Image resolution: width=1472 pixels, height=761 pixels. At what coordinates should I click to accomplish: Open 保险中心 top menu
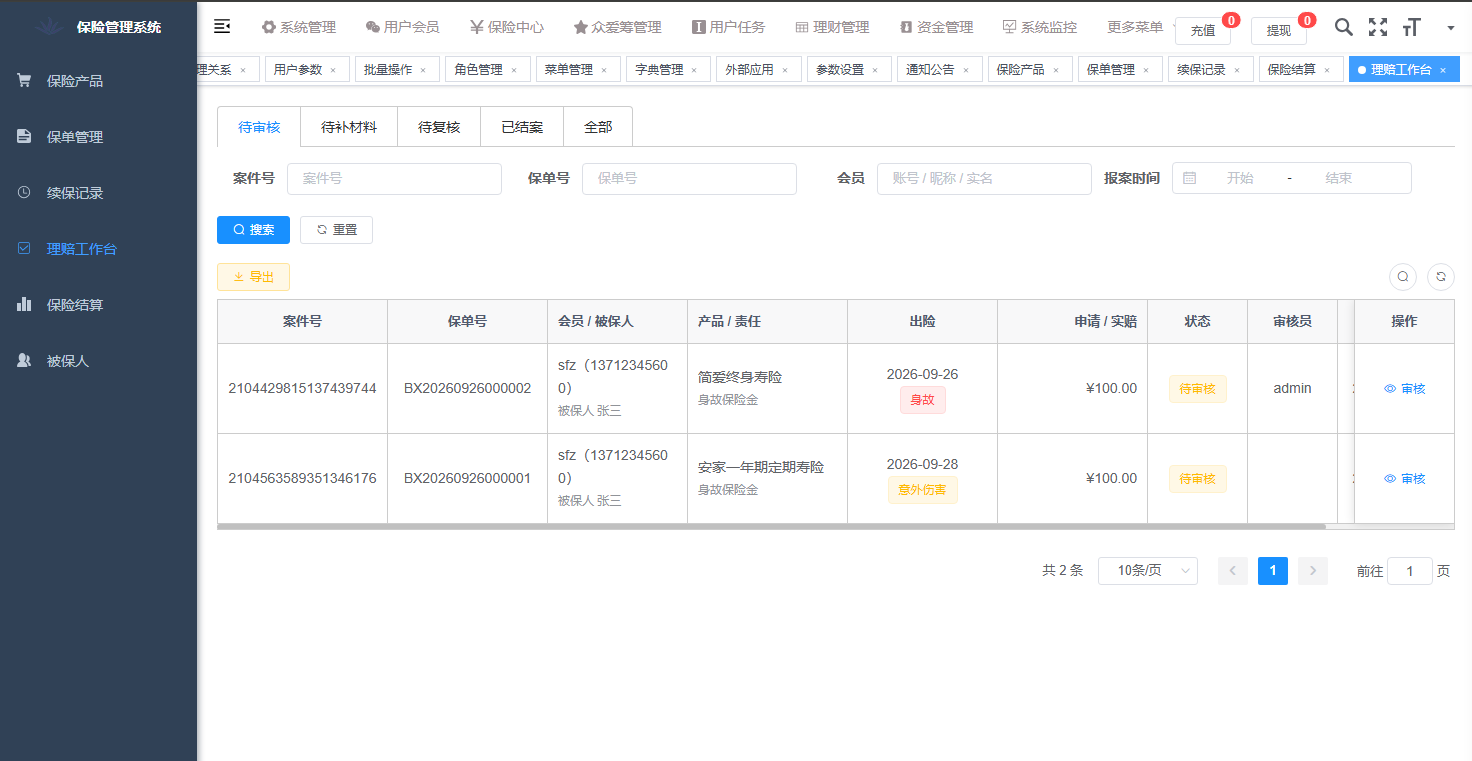coord(507,27)
